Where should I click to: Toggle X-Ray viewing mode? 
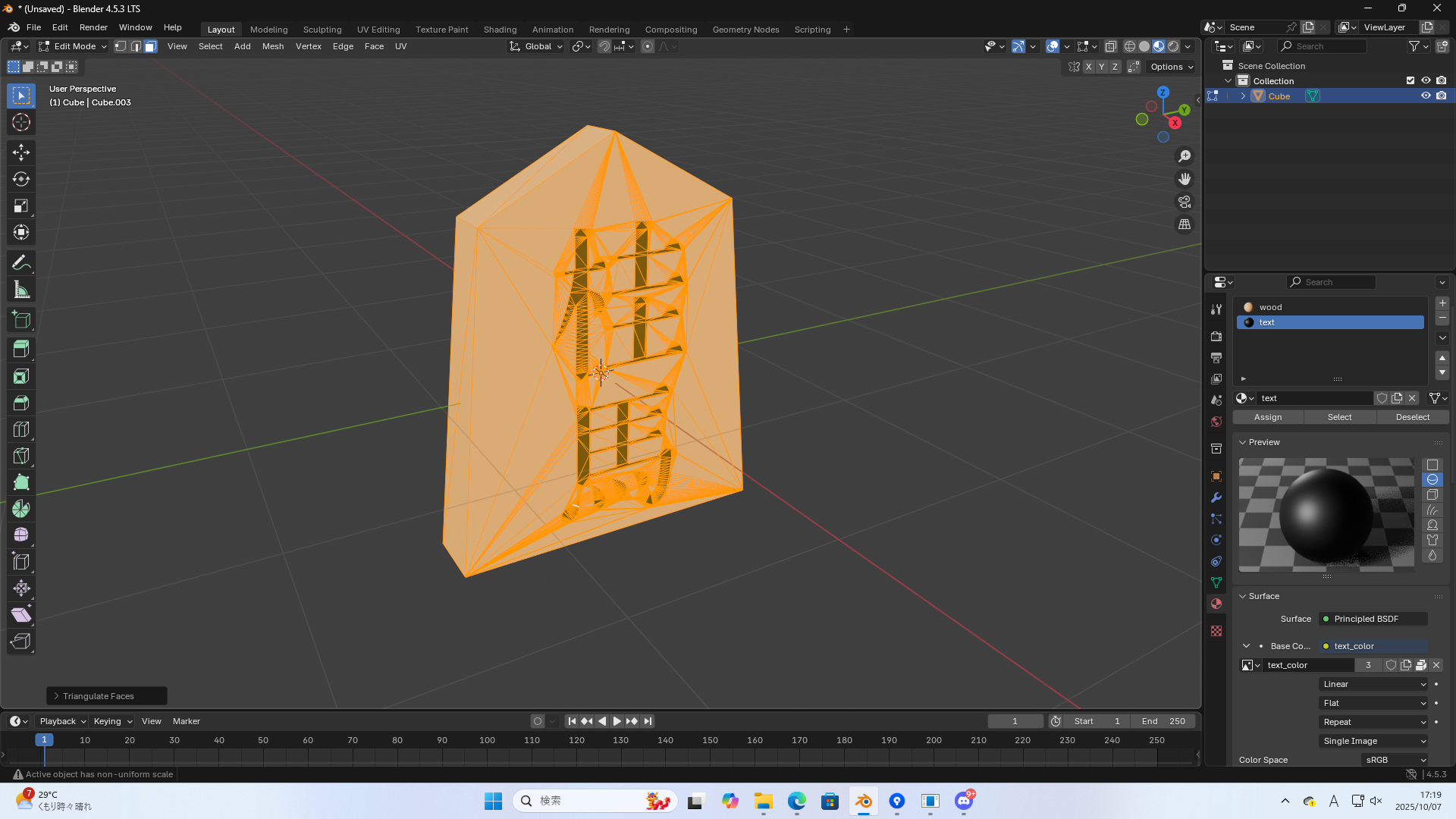(x=1111, y=46)
